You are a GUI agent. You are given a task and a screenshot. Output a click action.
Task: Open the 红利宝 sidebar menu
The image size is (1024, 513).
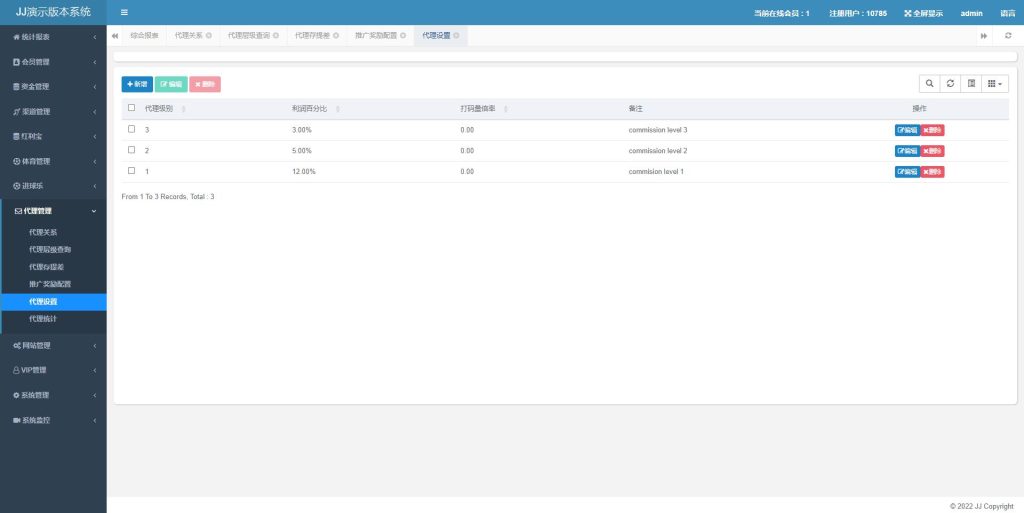(x=53, y=136)
